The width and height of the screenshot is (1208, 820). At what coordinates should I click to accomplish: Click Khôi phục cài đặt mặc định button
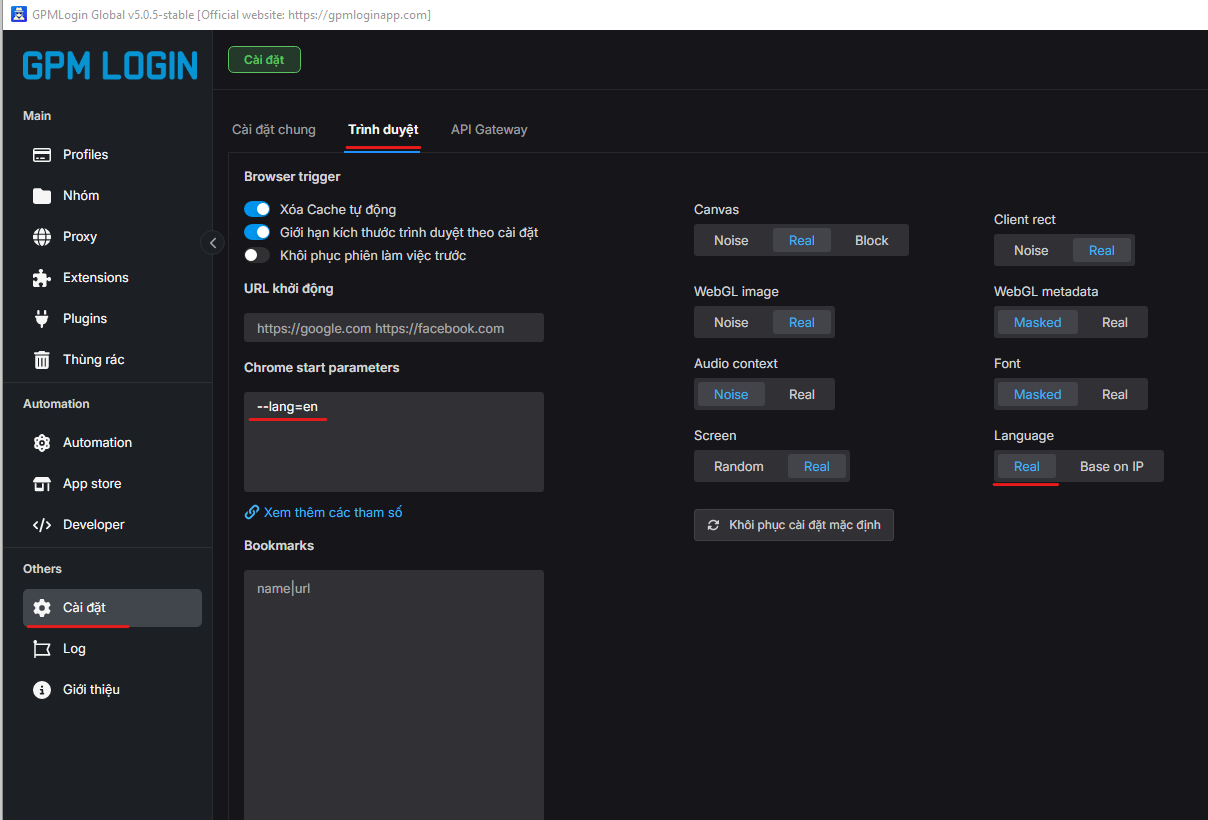(x=794, y=525)
